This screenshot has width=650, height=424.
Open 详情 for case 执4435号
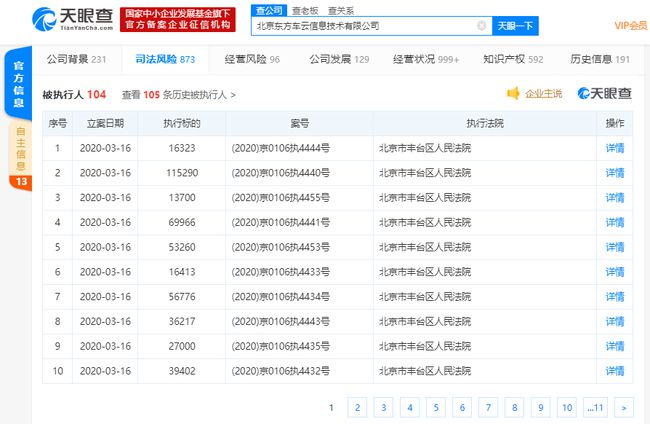615,346
